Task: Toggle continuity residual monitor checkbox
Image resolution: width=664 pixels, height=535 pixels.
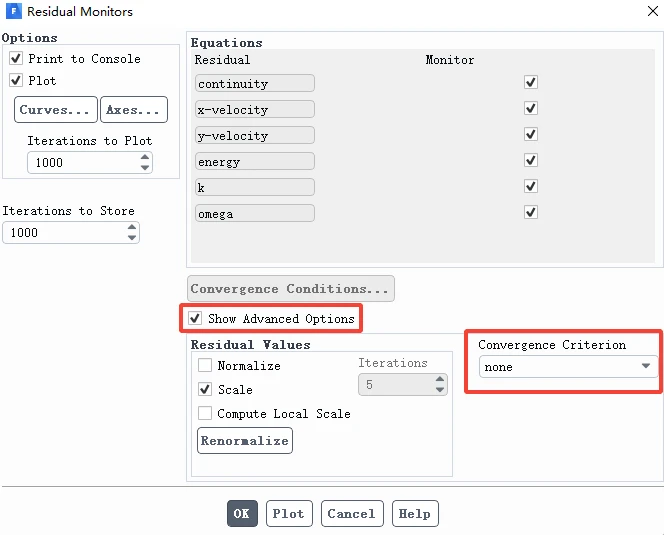Action: (531, 82)
